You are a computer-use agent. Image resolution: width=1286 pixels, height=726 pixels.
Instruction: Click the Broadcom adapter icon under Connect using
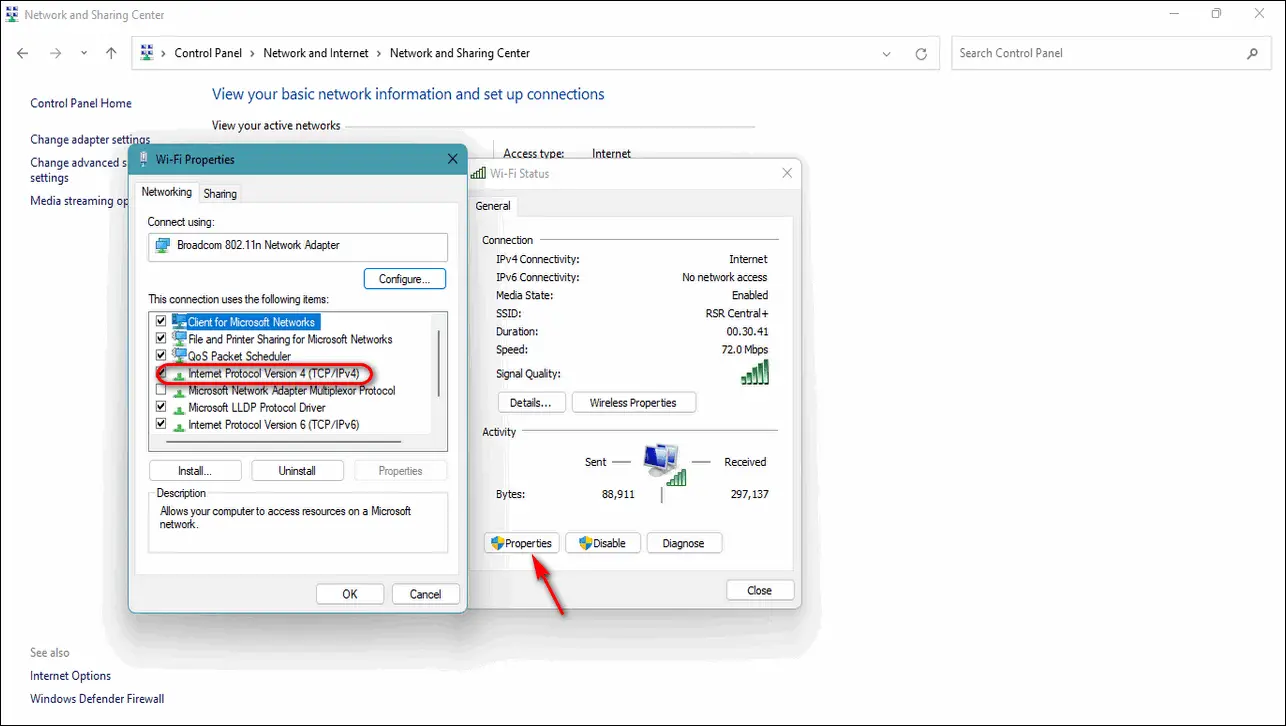[x=163, y=245]
